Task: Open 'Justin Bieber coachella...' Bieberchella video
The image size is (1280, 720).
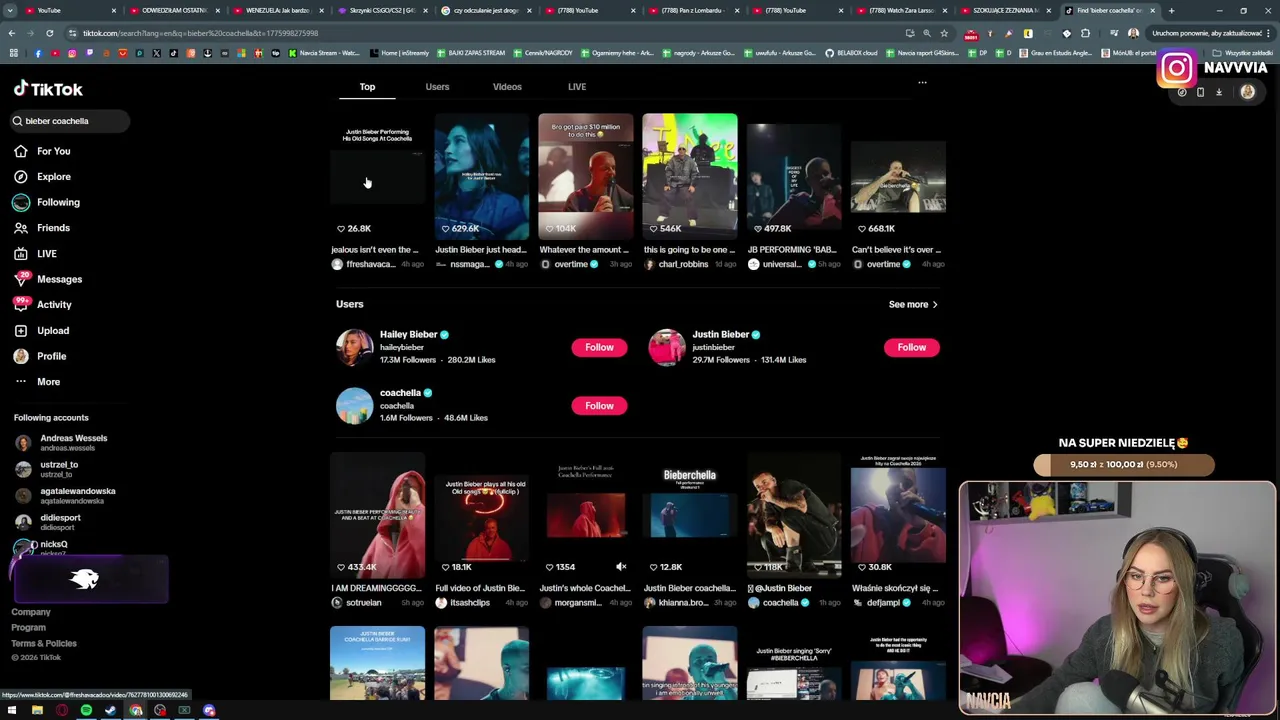Action: [x=689, y=515]
